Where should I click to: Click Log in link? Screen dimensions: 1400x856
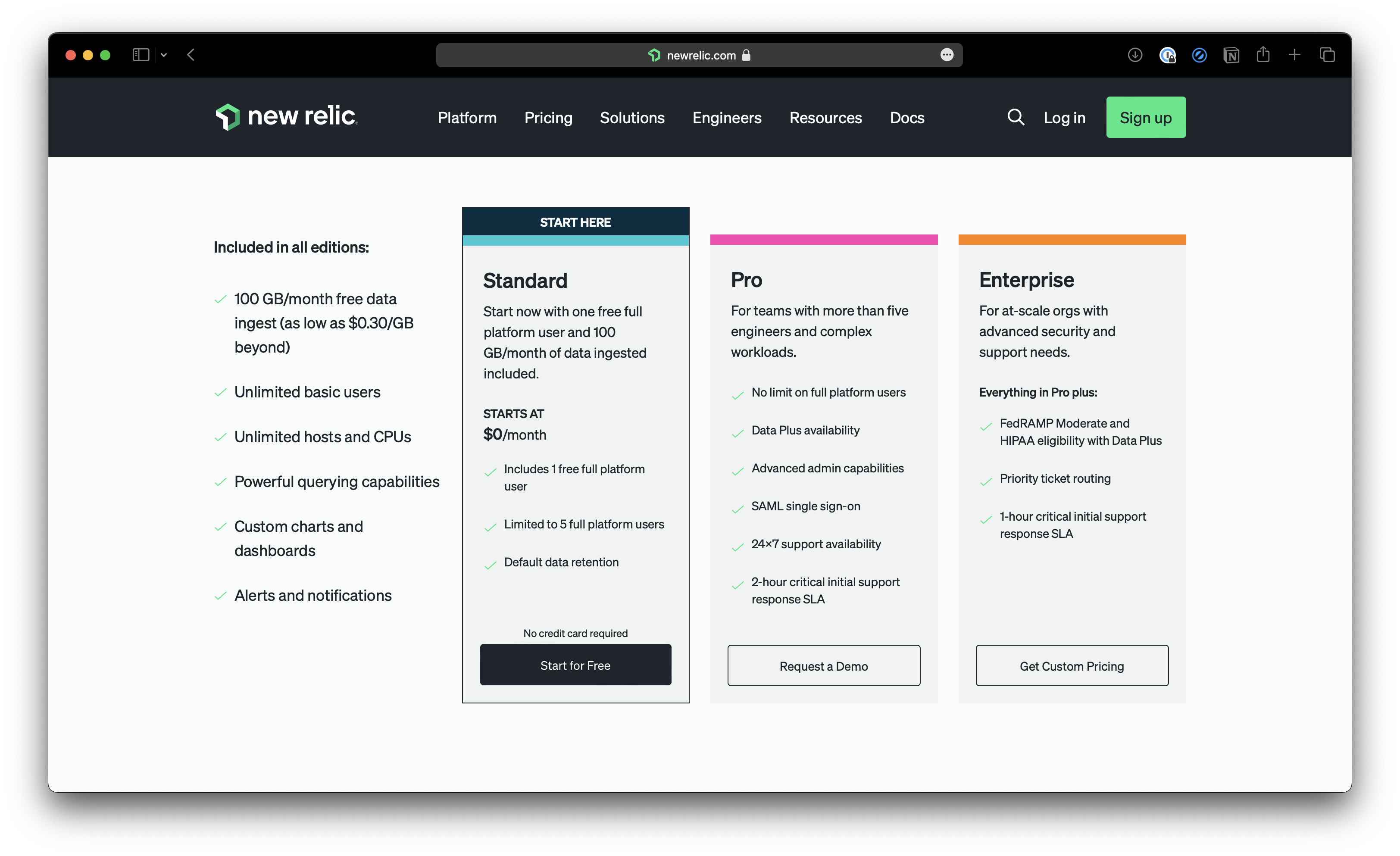[x=1064, y=118]
